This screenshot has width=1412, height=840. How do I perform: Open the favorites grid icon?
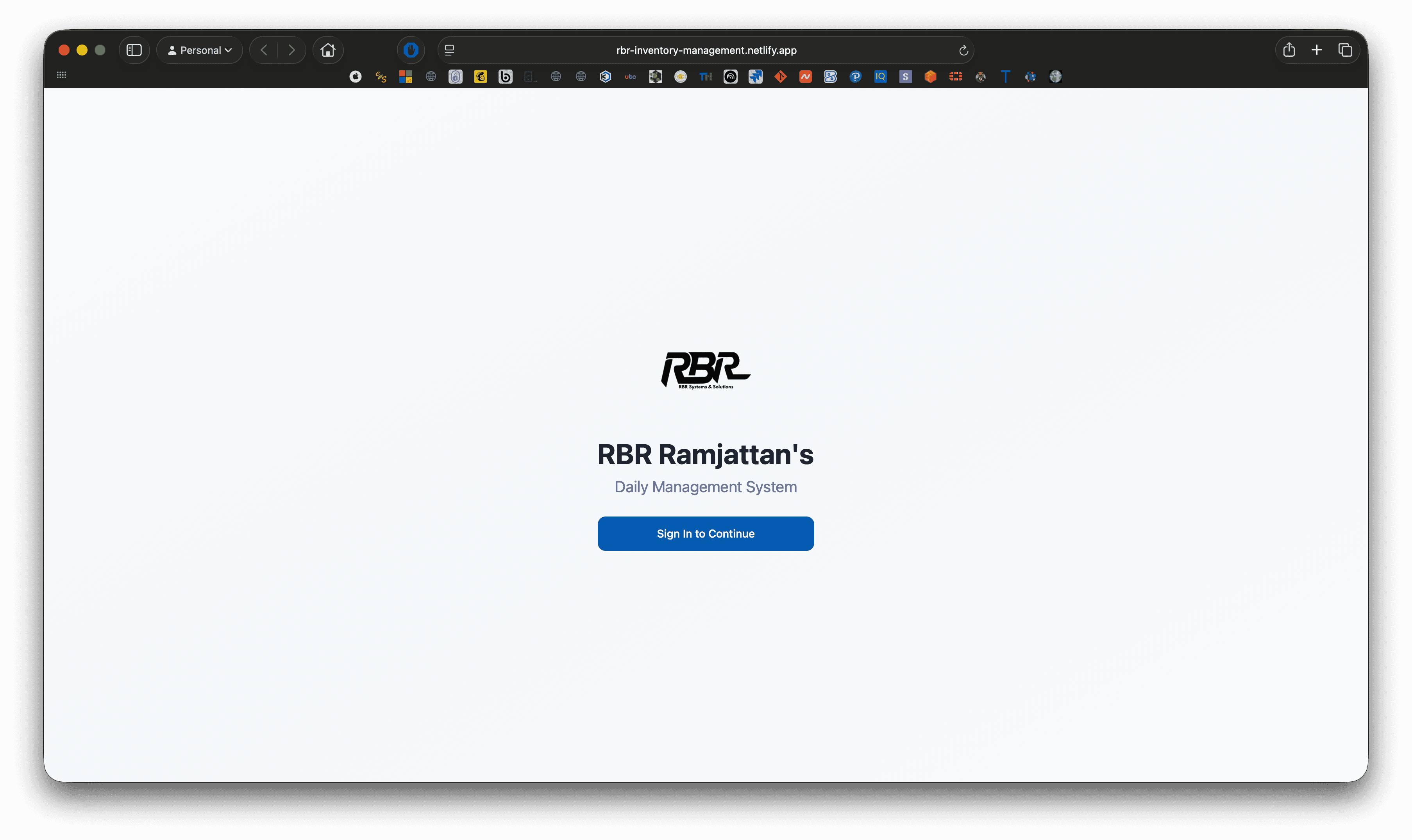tap(62, 75)
